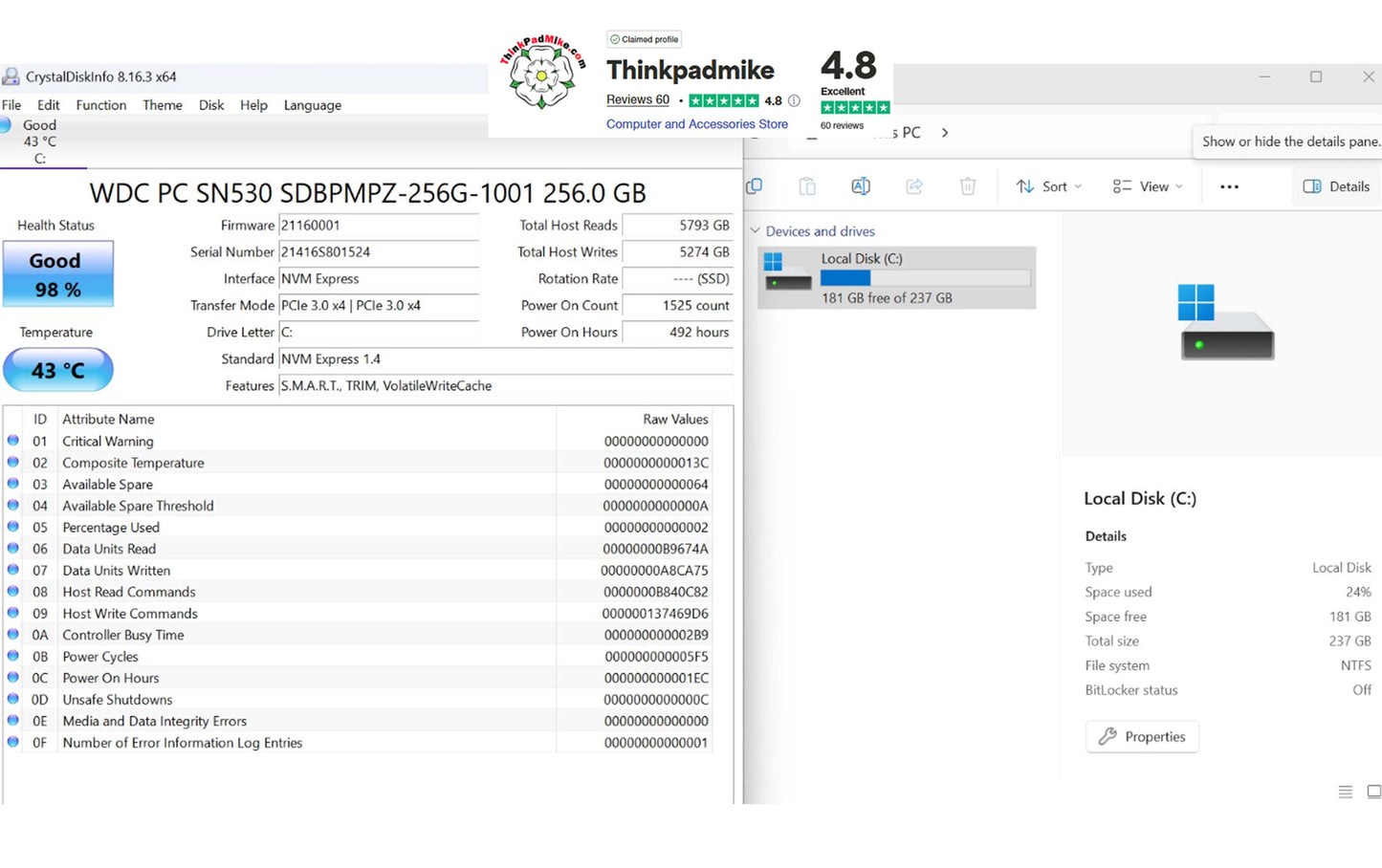Click the status dot for Composite Temperature
The width and height of the screenshot is (1382, 868).
13,463
